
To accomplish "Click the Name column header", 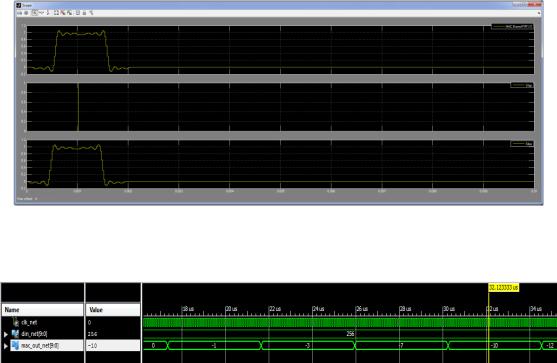I will coord(43,310).
